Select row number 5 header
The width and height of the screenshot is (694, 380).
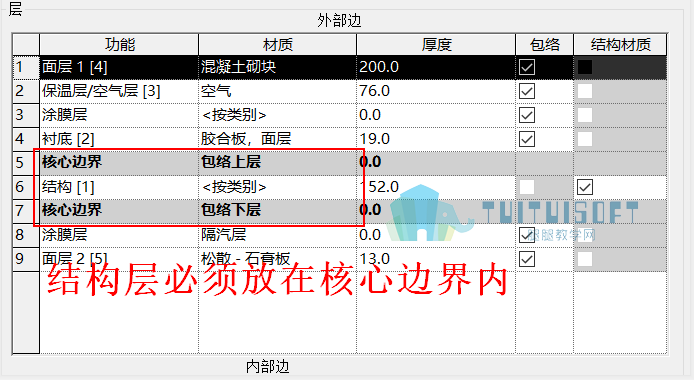coord(26,163)
